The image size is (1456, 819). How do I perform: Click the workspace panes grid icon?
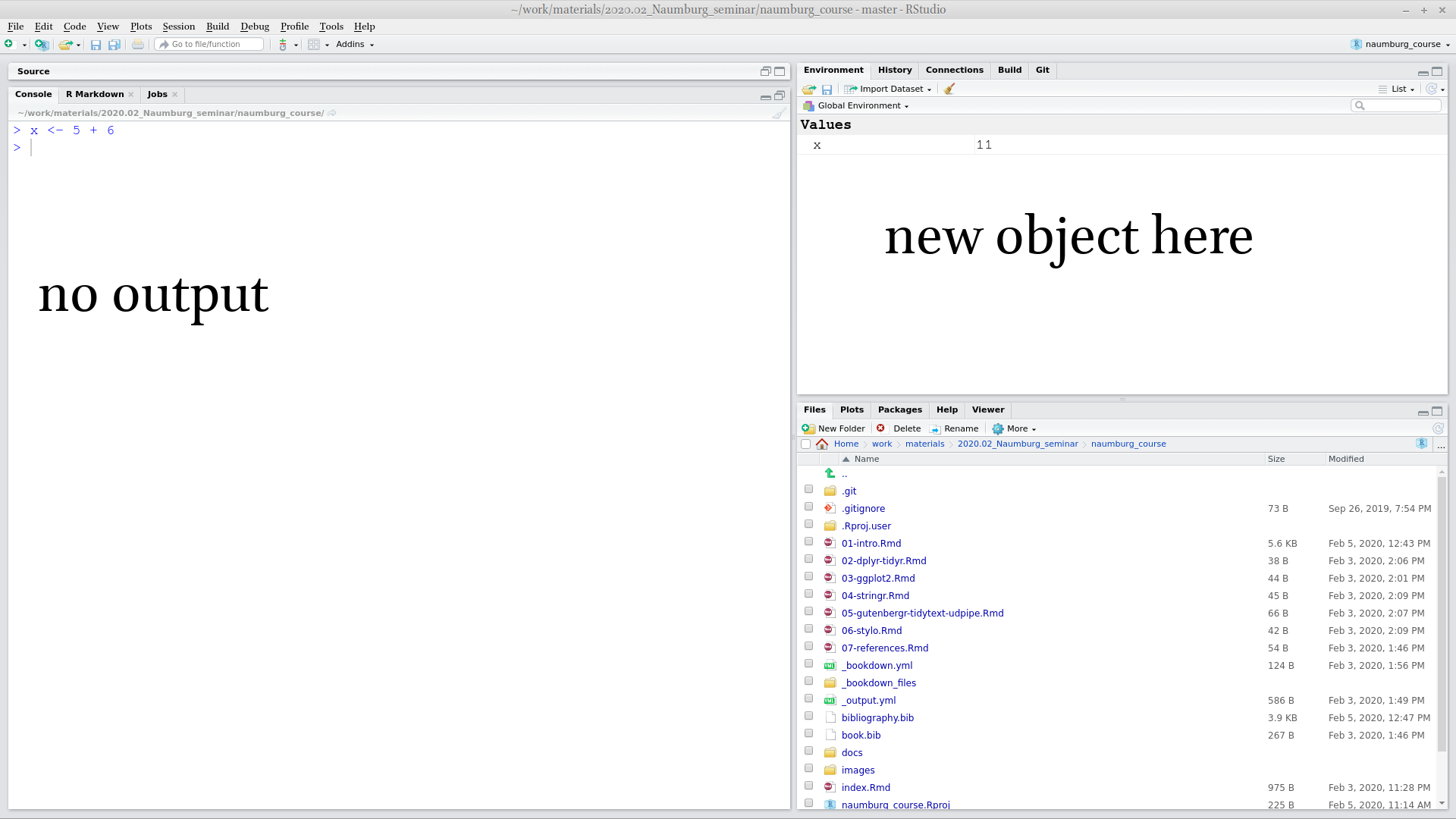pos(313,45)
